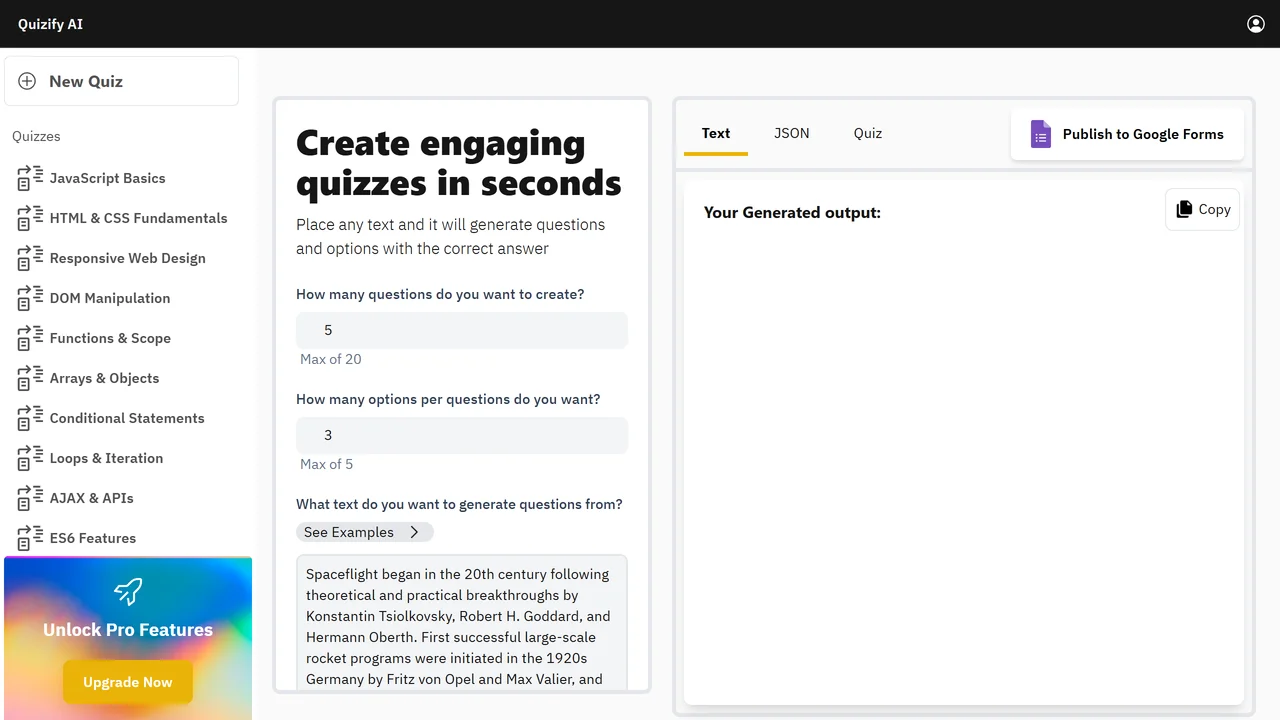Viewport: 1280px width, 720px height.
Task: Click the Functions & Scope quiz icon
Action: pos(31,338)
